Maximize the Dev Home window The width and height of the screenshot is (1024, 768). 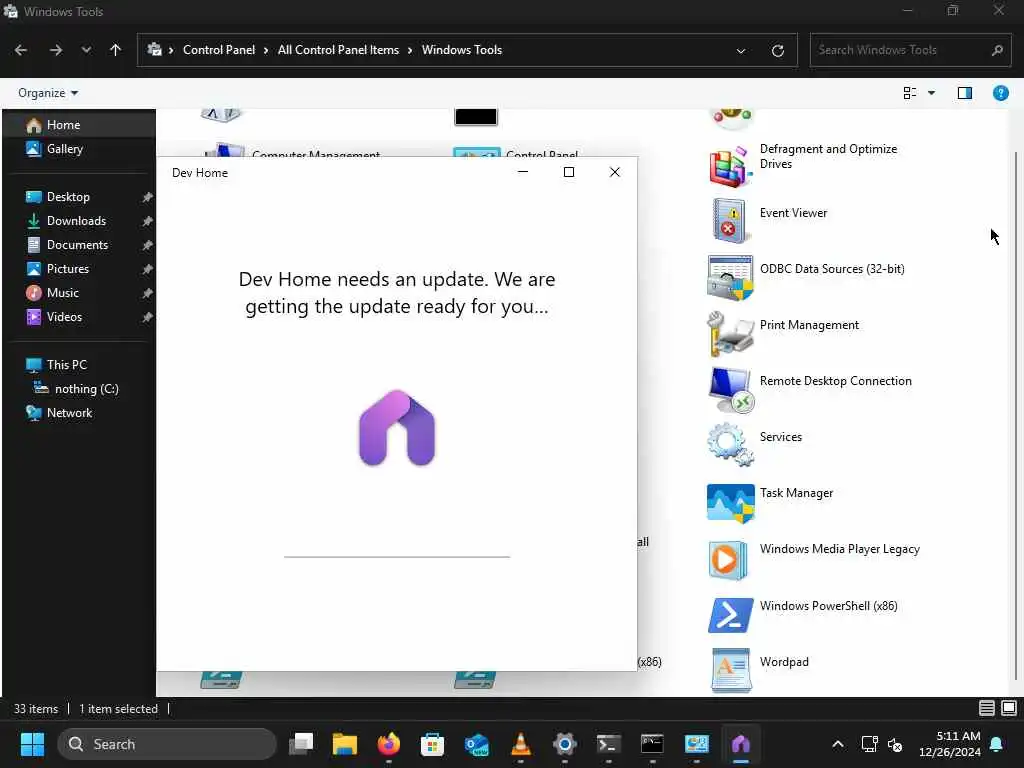click(x=569, y=172)
